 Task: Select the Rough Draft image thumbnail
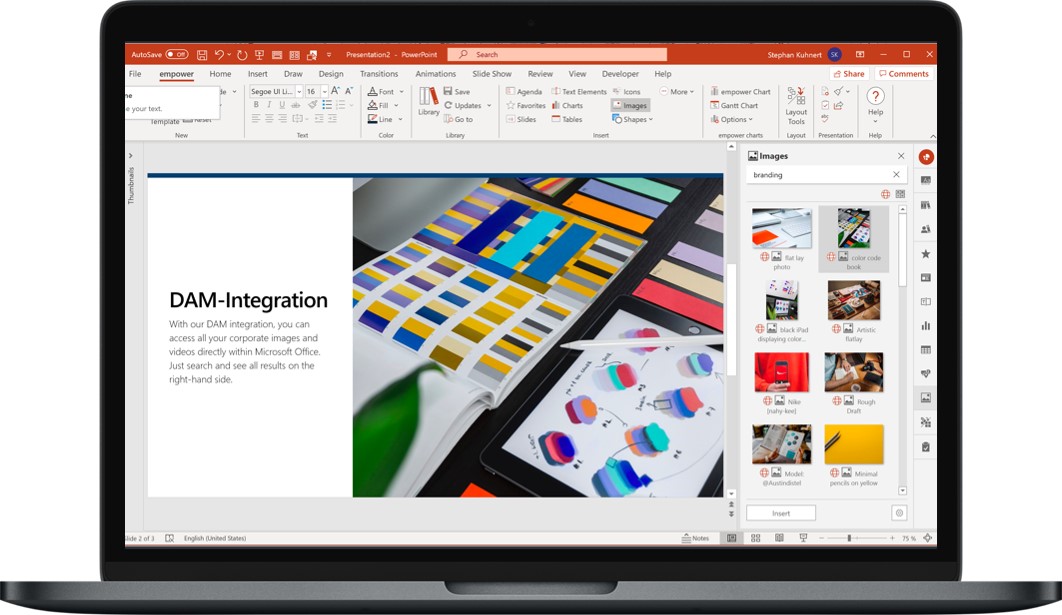point(853,372)
